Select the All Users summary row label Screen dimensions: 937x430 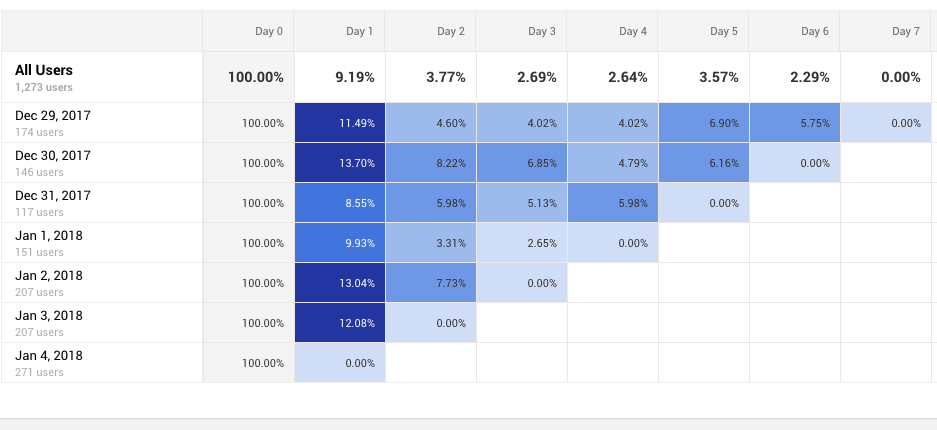(x=44, y=71)
